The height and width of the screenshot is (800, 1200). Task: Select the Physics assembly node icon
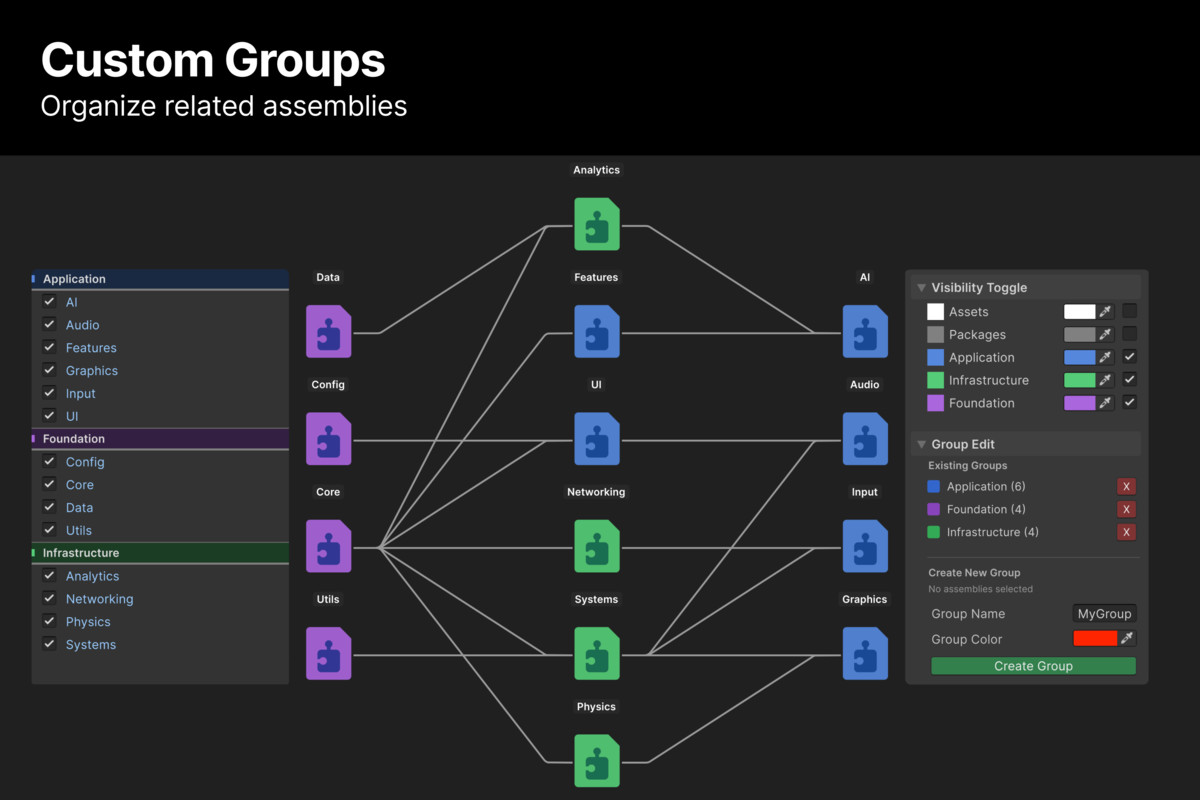[x=596, y=760]
